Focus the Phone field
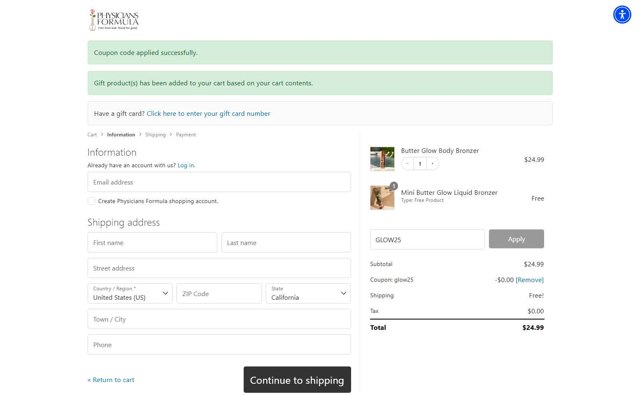The height and width of the screenshot is (395, 640). [219, 345]
